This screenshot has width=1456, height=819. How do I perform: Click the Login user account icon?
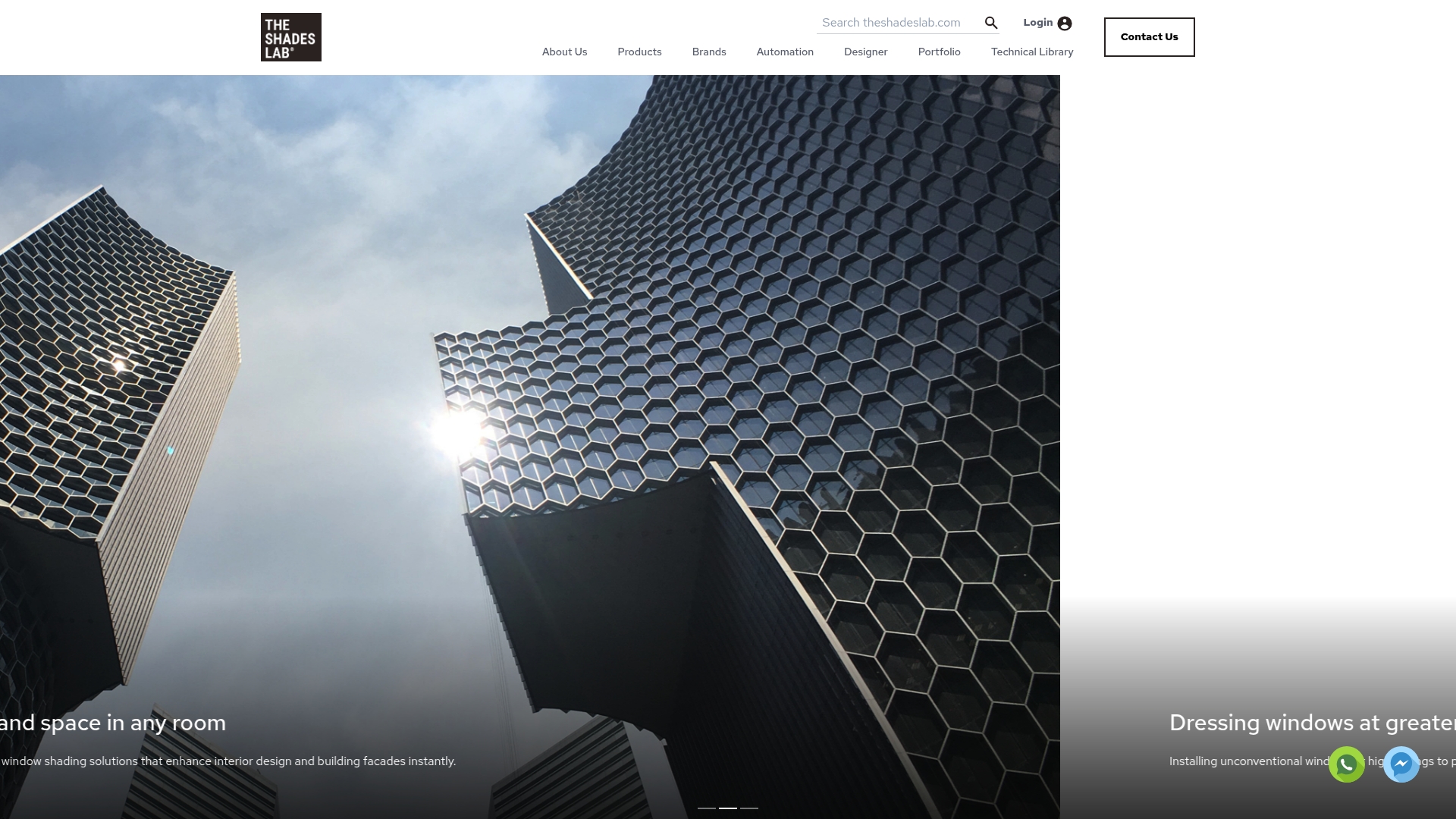click(1065, 24)
